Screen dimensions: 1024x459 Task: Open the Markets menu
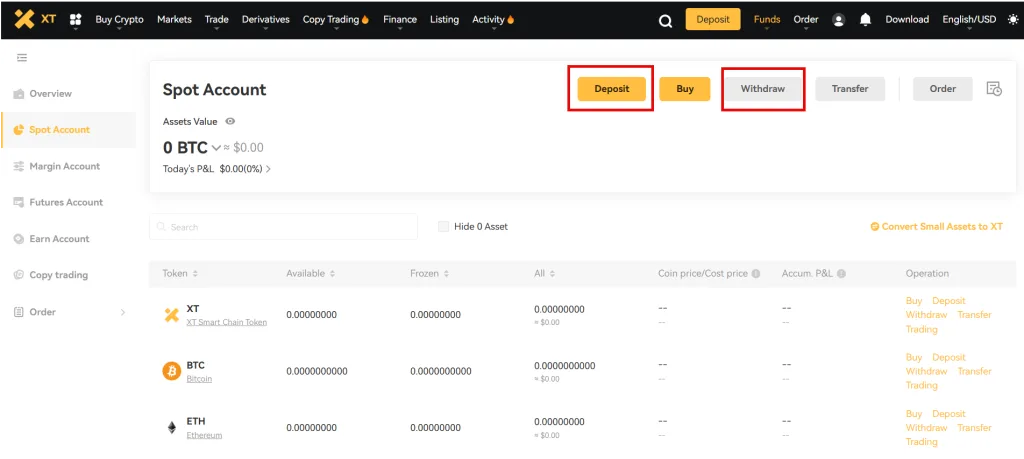174,20
